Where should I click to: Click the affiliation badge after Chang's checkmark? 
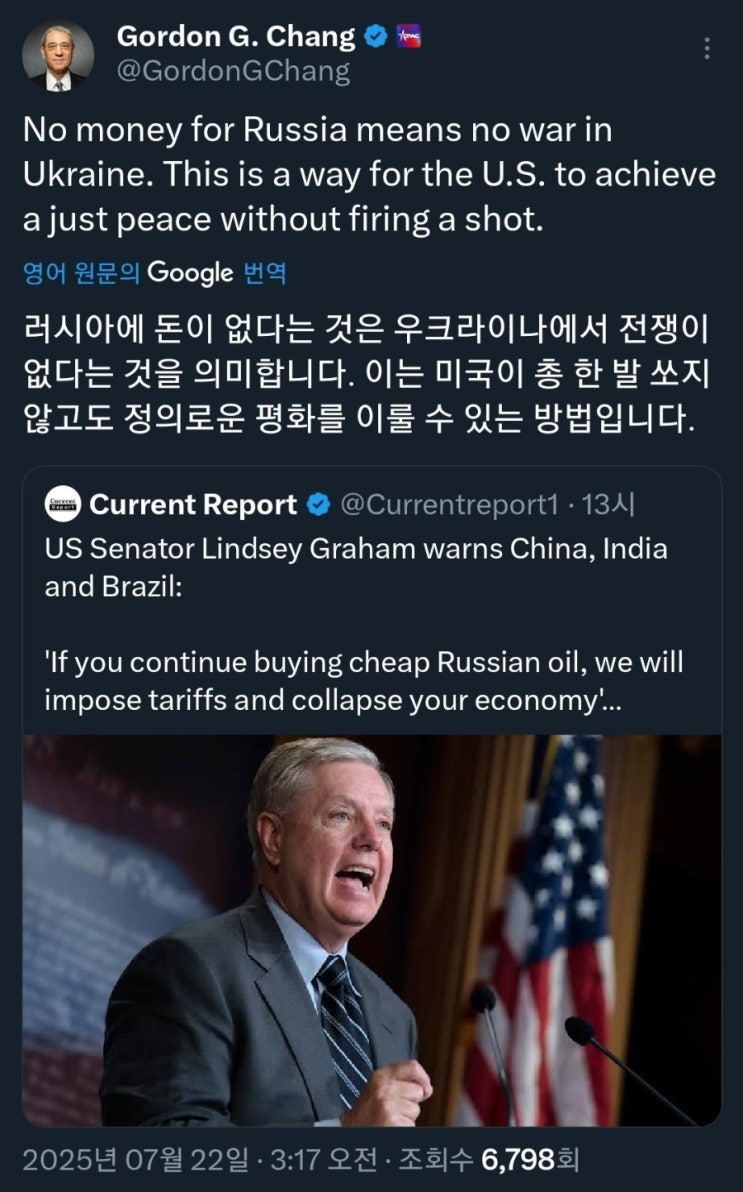coord(409,38)
